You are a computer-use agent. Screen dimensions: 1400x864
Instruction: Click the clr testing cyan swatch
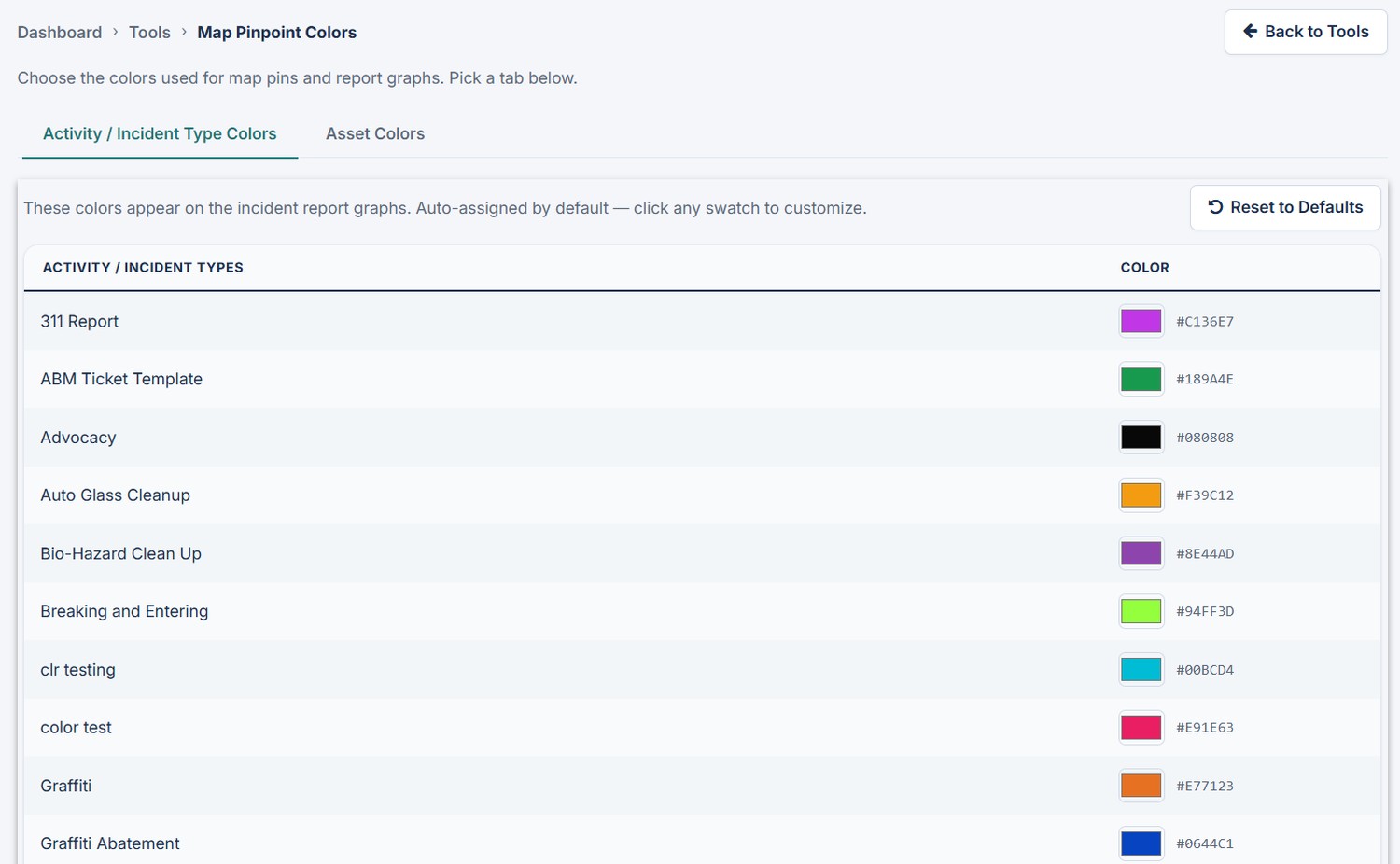[1141, 669]
